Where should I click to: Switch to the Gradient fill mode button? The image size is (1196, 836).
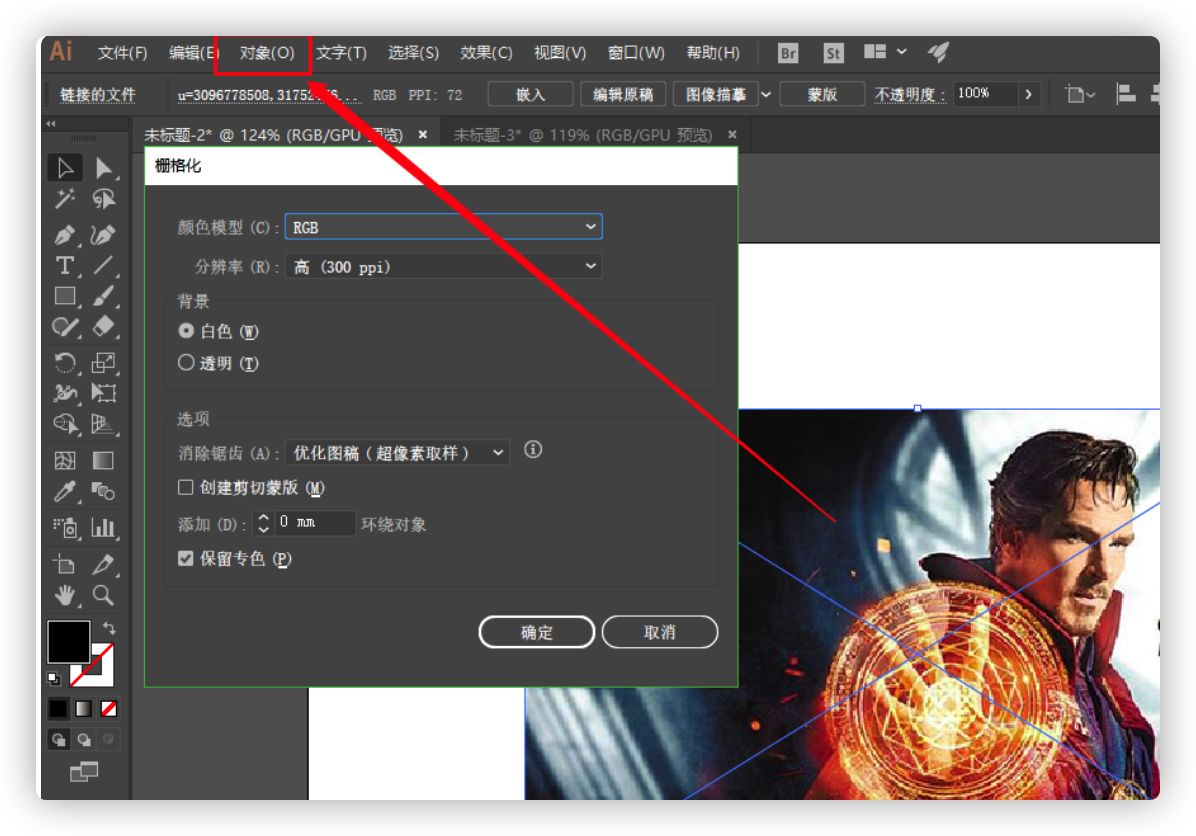click(84, 709)
